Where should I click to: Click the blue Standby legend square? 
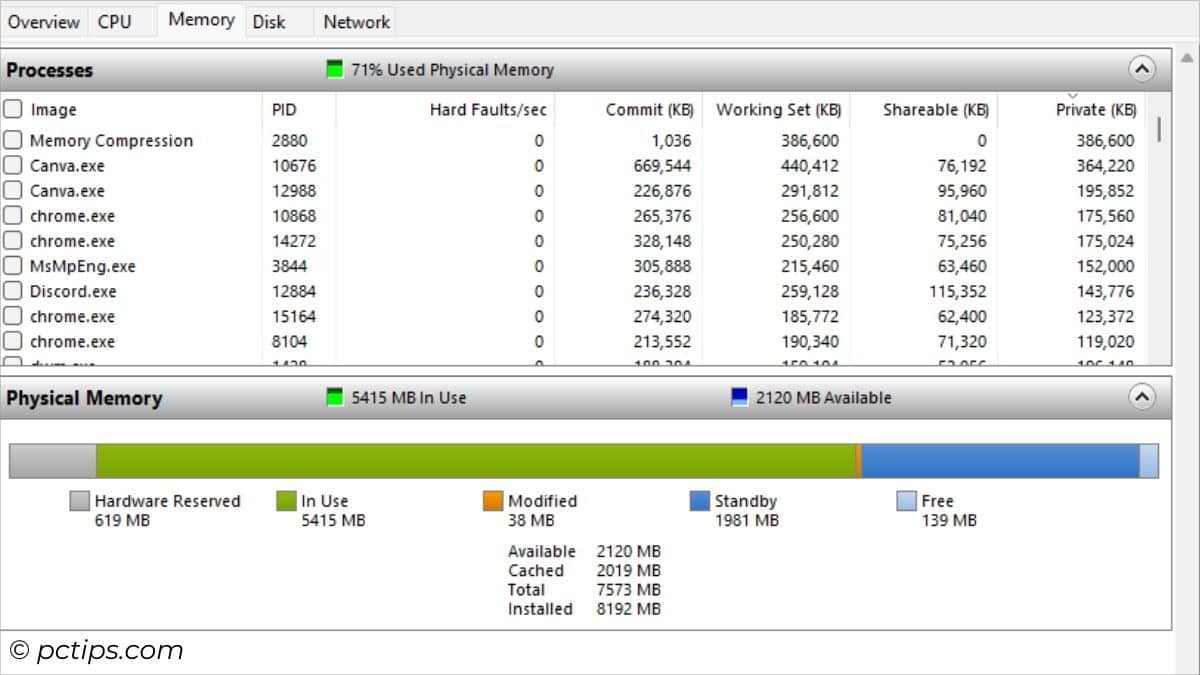(x=700, y=501)
